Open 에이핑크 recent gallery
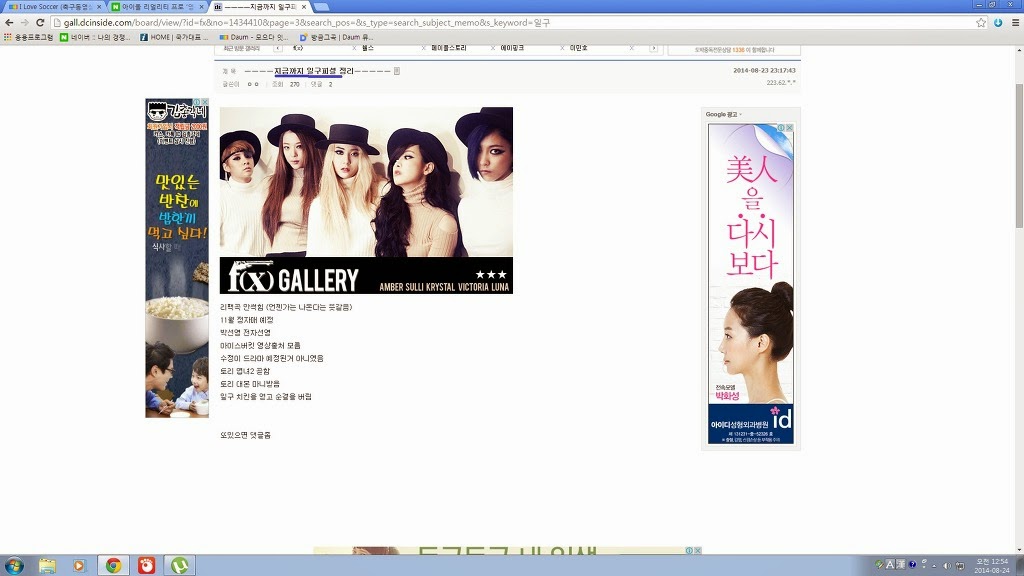This screenshot has width=1024, height=576. click(512, 48)
